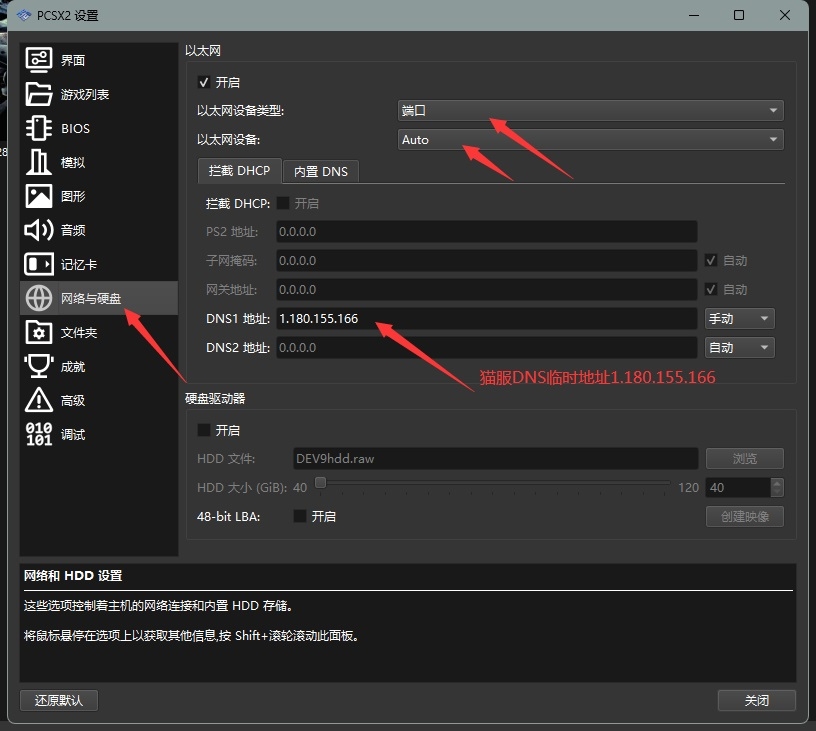
Task: Minimize the PCSX2 设置 window
Action: pyautogui.click(x=694, y=15)
